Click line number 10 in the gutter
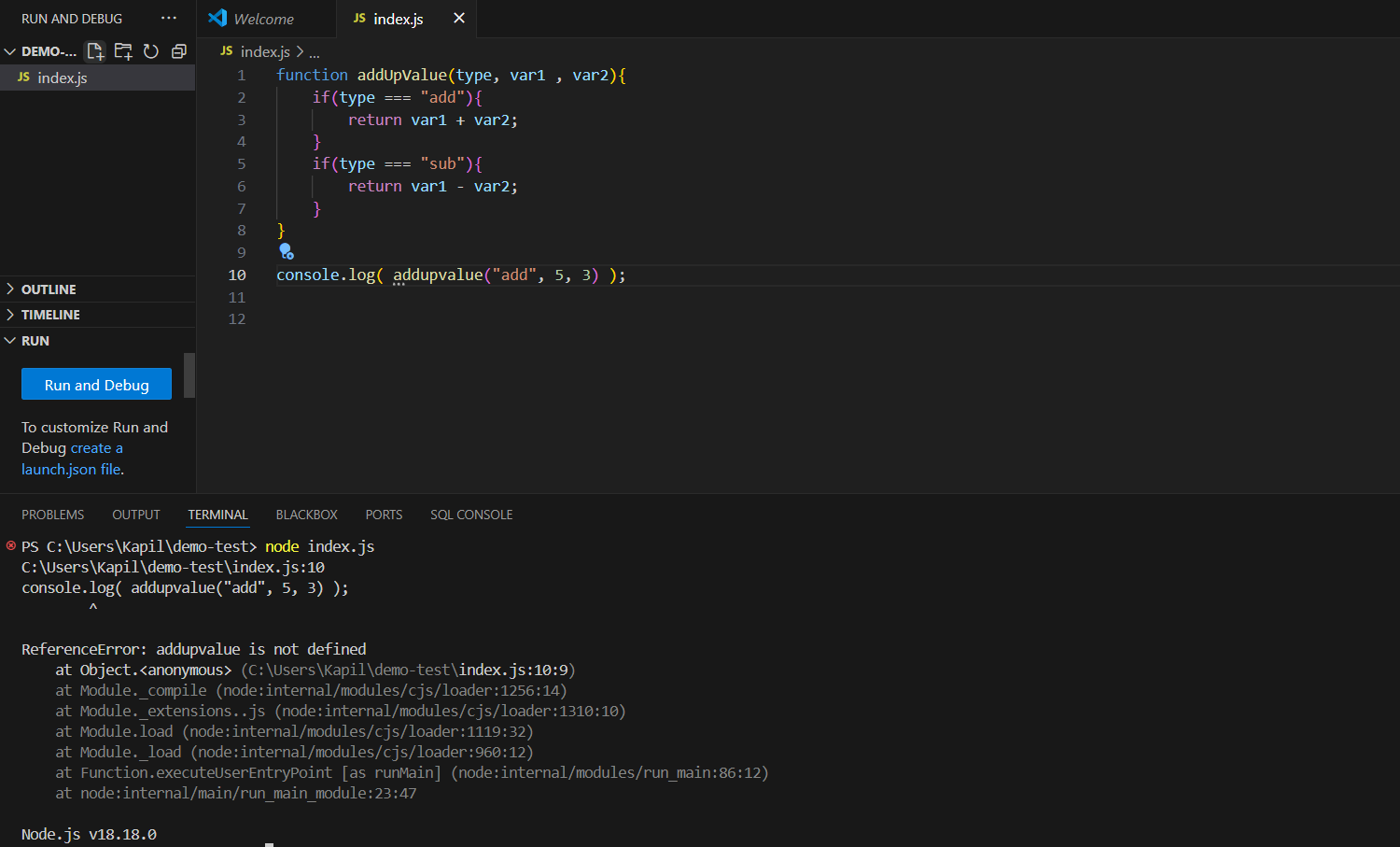Screen dimensions: 1400x847 pyautogui.click(x=237, y=275)
